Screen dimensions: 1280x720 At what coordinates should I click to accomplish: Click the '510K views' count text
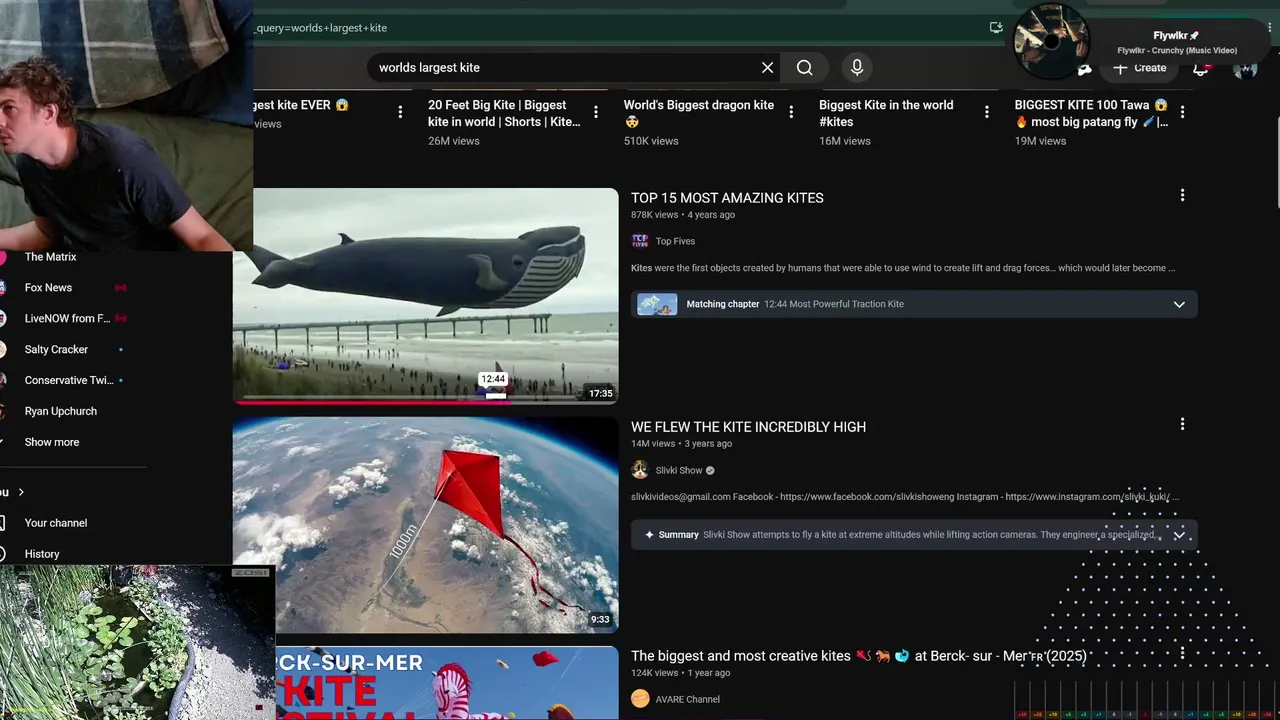point(651,141)
